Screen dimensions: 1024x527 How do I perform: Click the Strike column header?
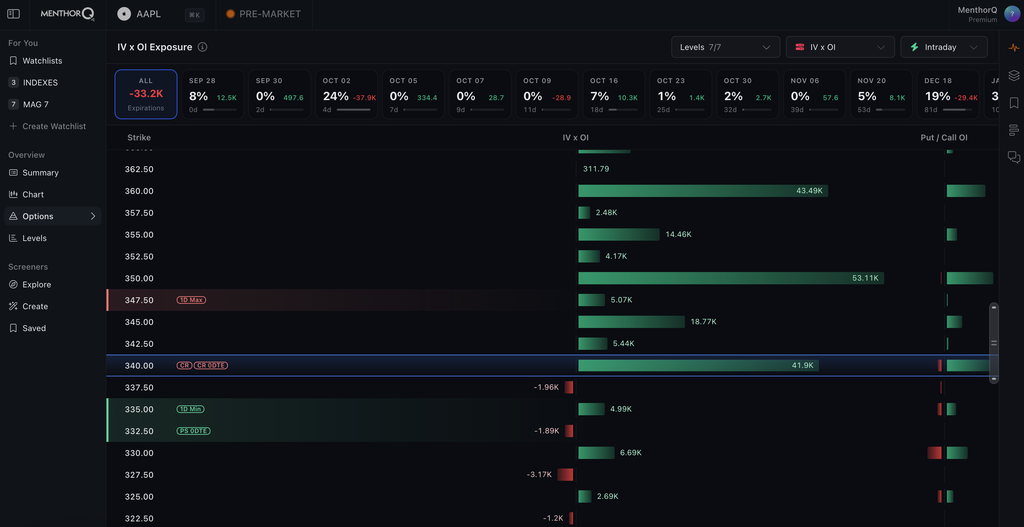click(x=139, y=138)
